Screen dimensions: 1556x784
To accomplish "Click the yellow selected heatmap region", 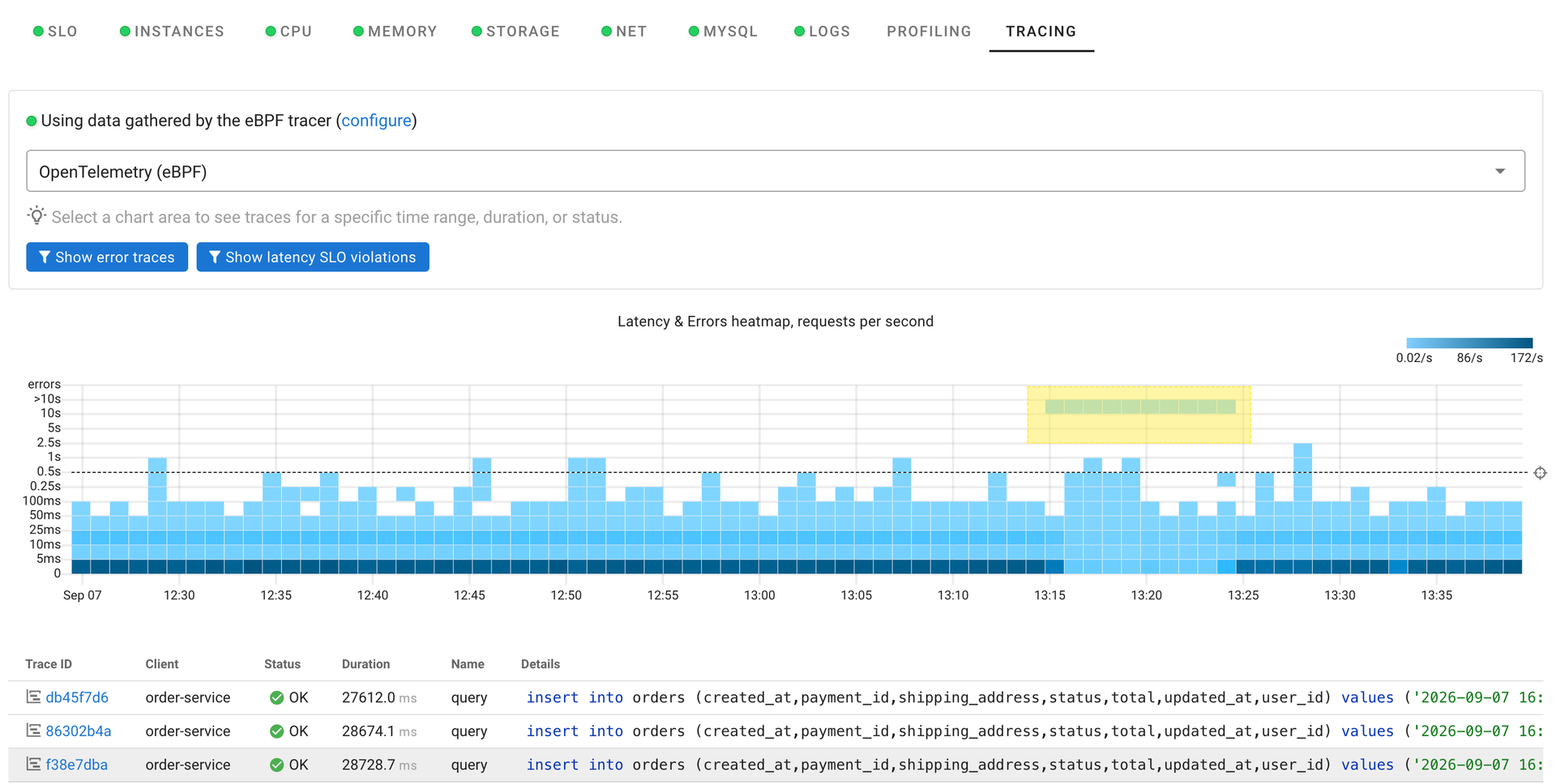I will pyautogui.click(x=1139, y=415).
